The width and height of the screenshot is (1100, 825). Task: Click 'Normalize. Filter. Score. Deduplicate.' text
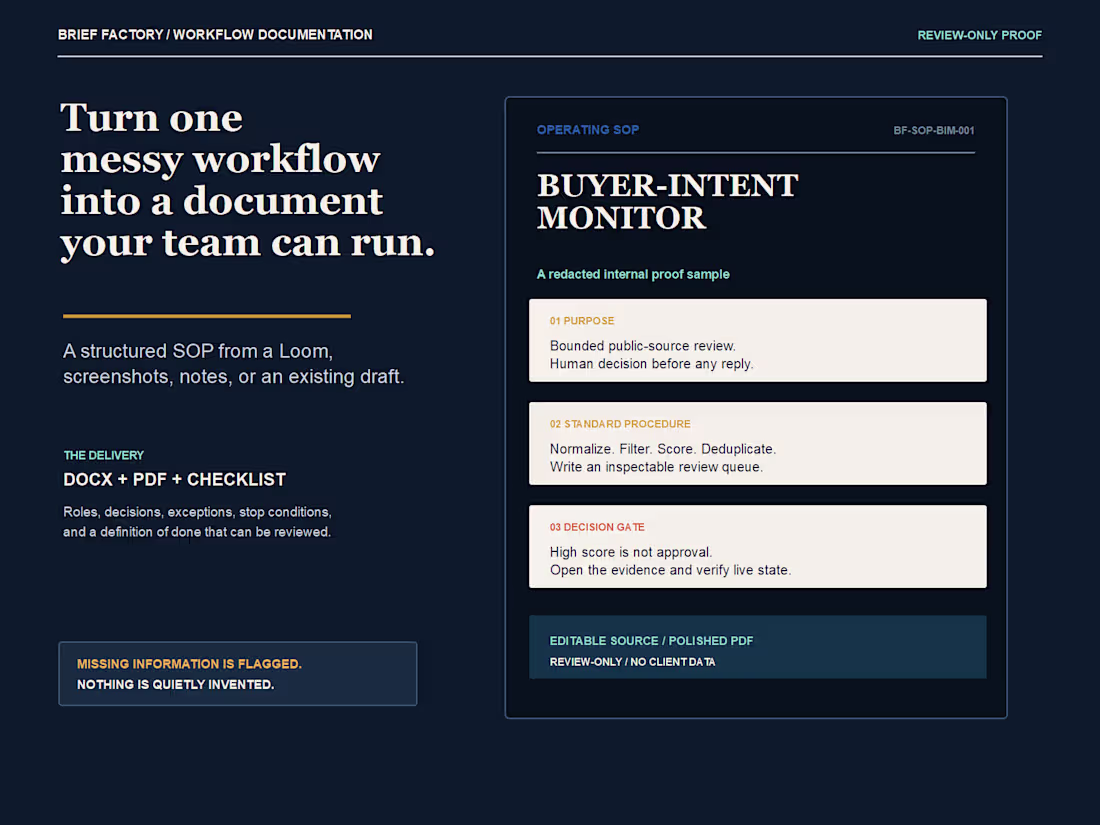[663, 449]
